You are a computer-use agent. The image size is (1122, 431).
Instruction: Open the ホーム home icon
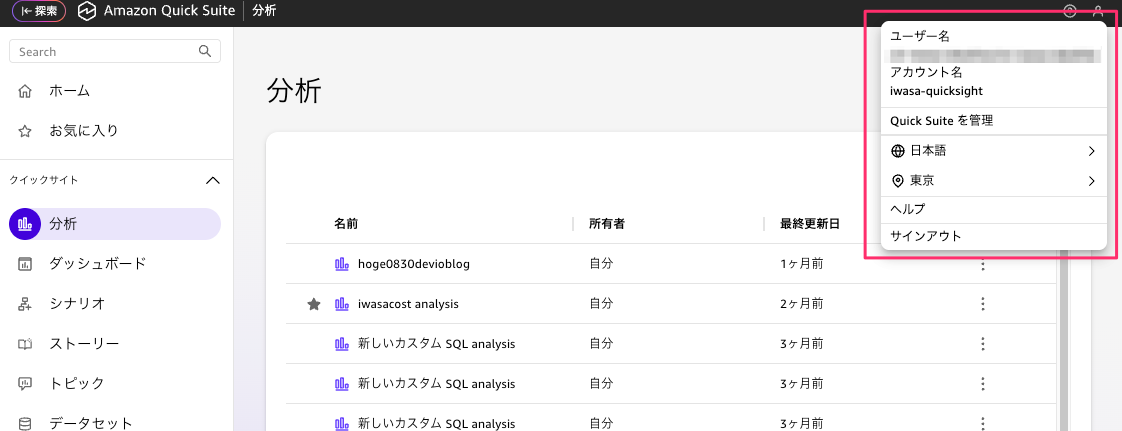pos(26,91)
